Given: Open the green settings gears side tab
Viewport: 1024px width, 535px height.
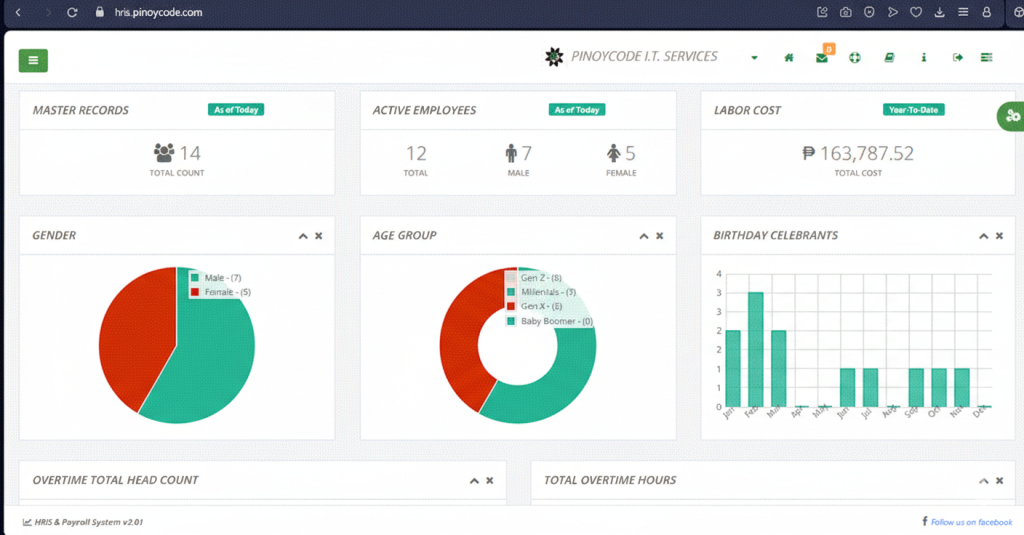Looking at the screenshot, I should pos(1010,116).
